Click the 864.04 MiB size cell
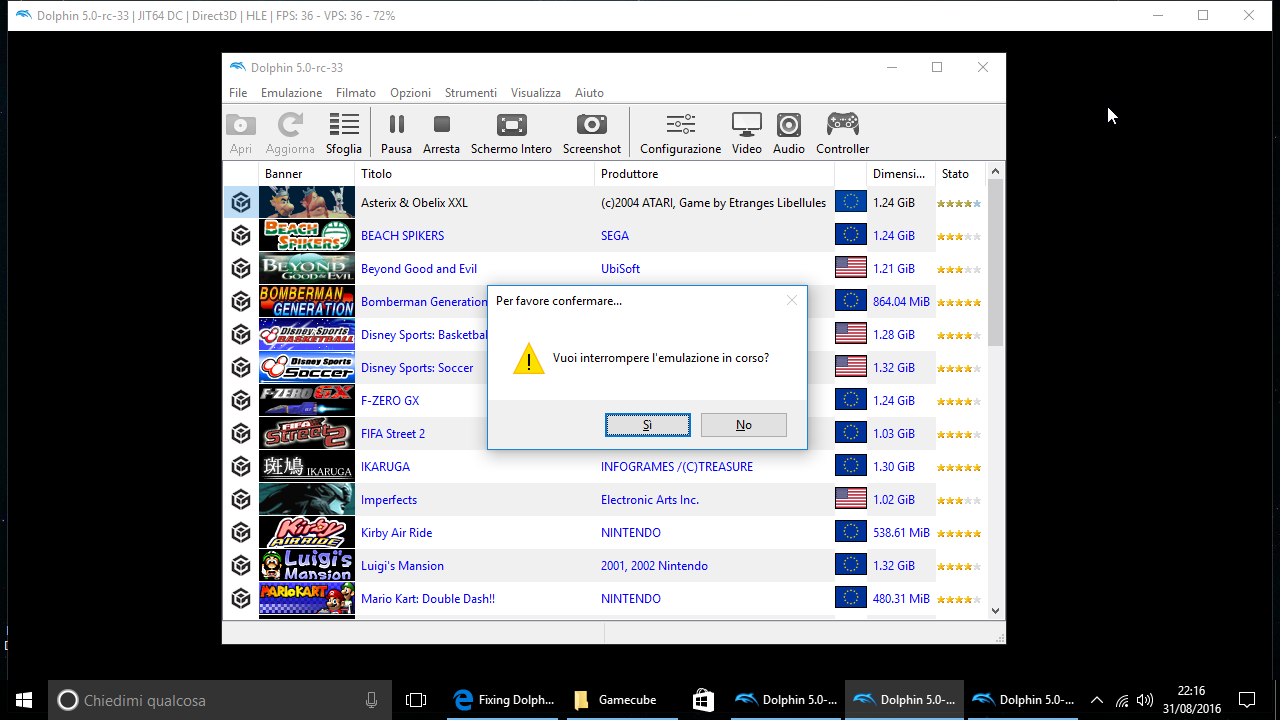The width and height of the screenshot is (1280, 720). (x=901, y=302)
